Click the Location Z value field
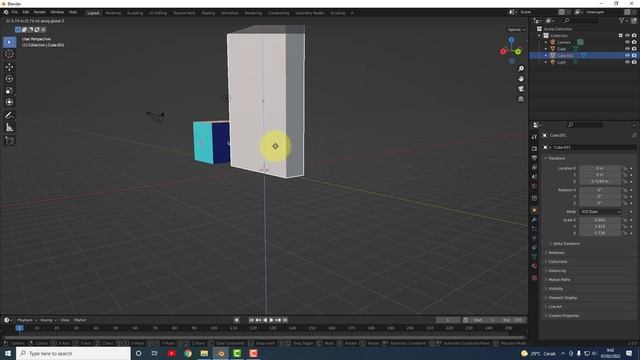The height and width of the screenshot is (360, 640). pyautogui.click(x=600, y=181)
